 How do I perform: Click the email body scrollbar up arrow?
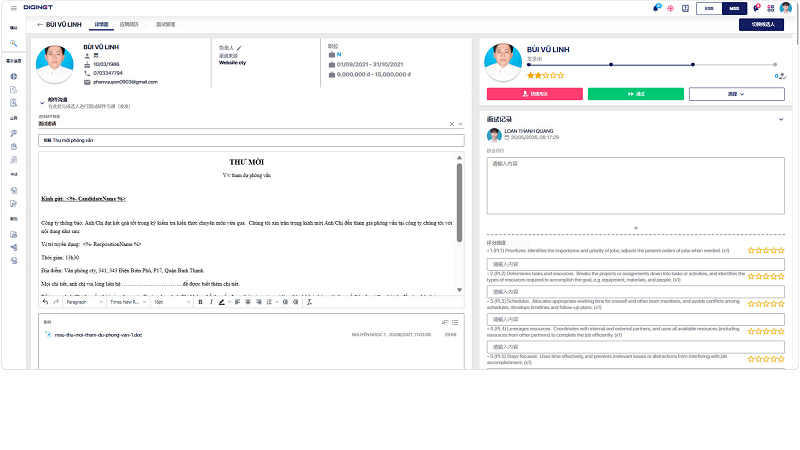[459, 158]
